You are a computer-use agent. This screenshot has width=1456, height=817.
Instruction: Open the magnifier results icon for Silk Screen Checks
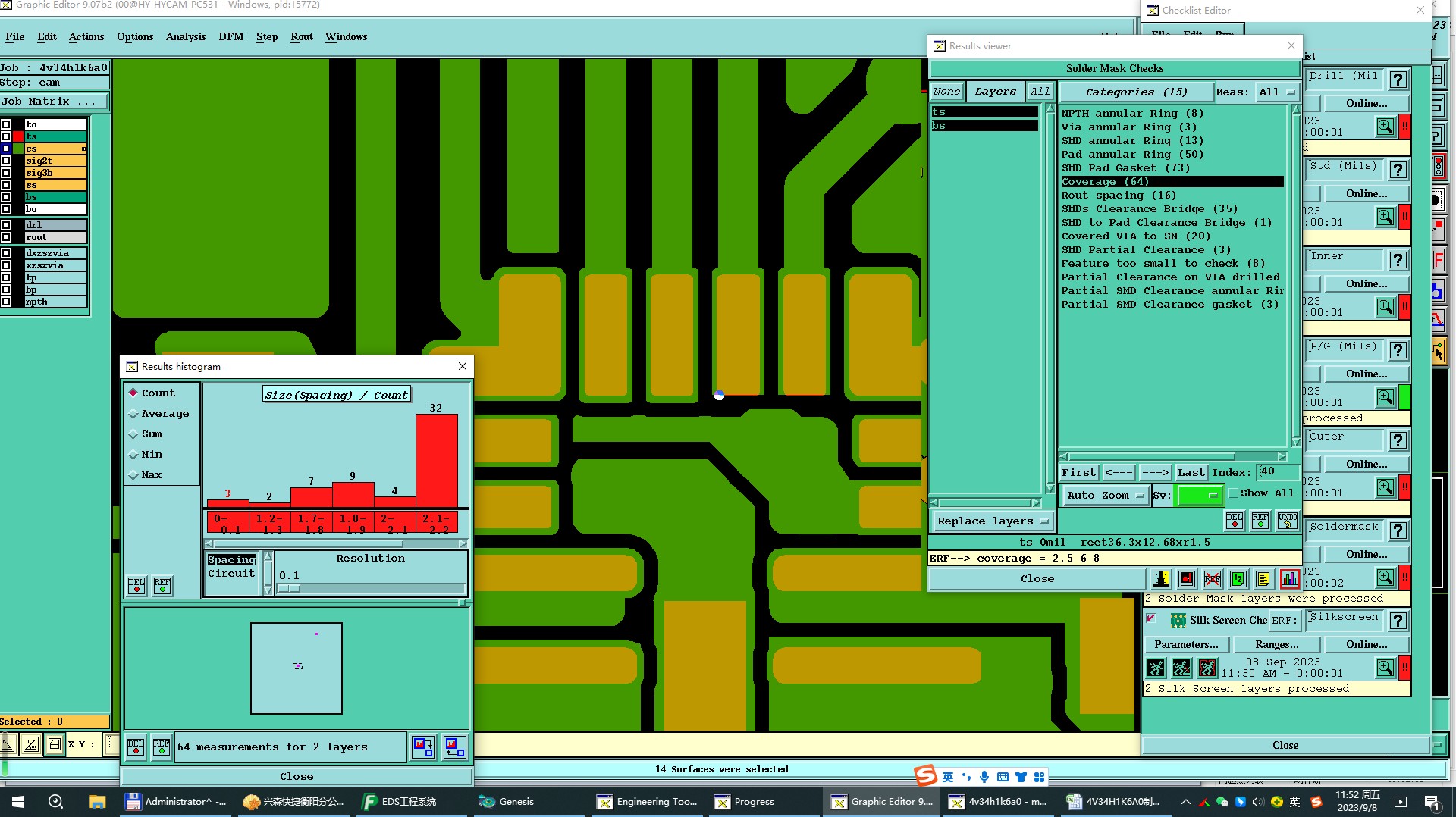(x=1385, y=668)
